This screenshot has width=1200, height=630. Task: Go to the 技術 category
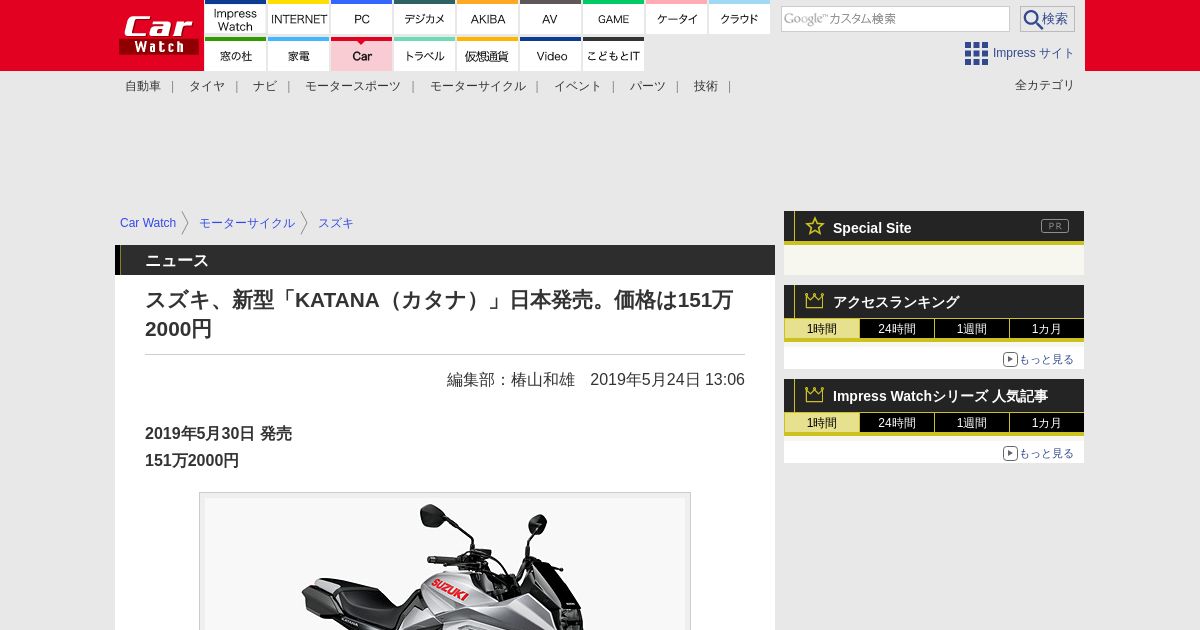click(706, 86)
